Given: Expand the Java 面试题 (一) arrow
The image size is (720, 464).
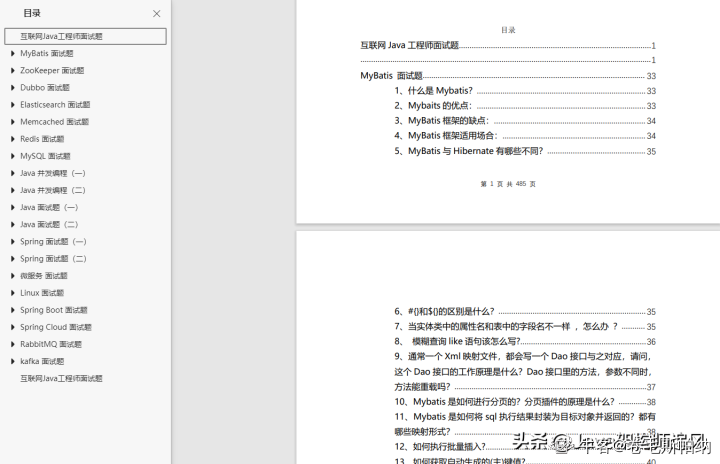Looking at the screenshot, I should (x=13, y=207).
